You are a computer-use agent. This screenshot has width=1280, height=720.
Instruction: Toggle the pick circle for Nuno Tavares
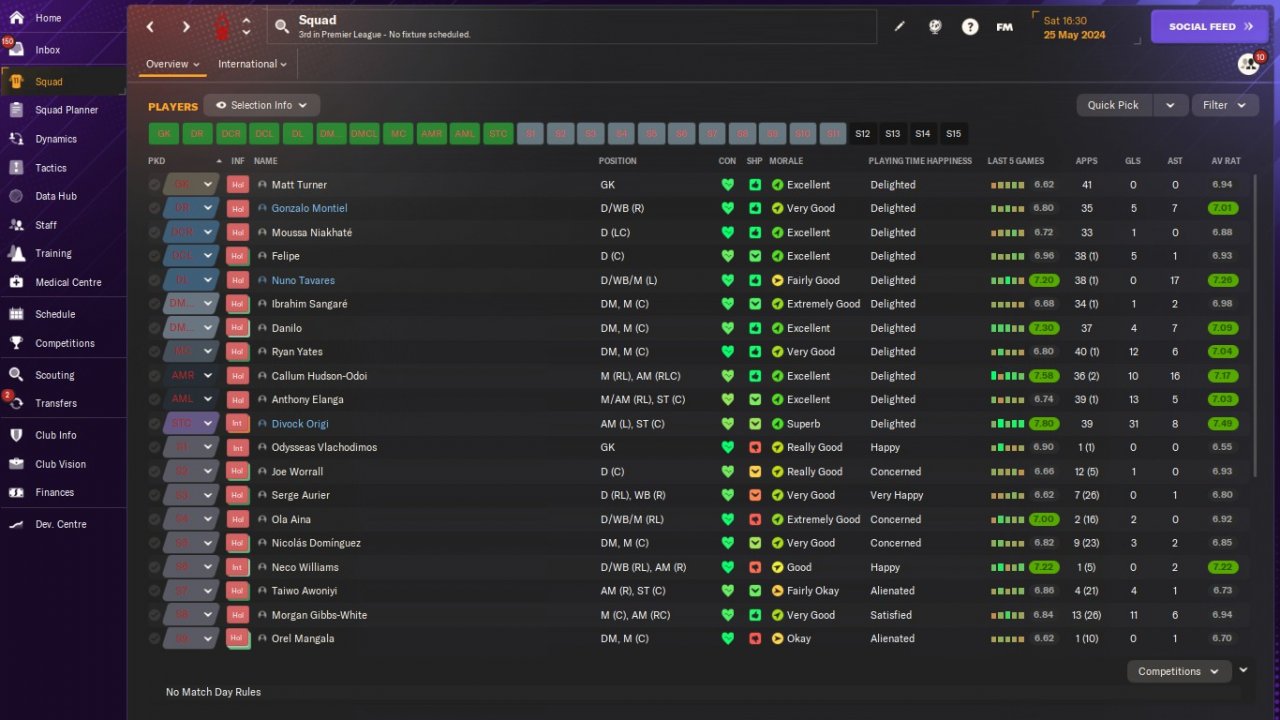coord(154,280)
